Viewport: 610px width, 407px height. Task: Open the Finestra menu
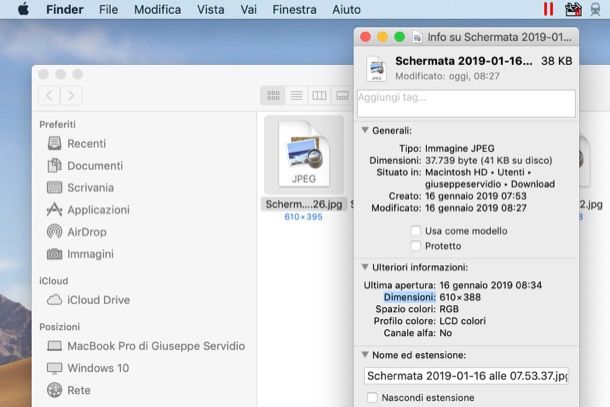[x=294, y=9]
